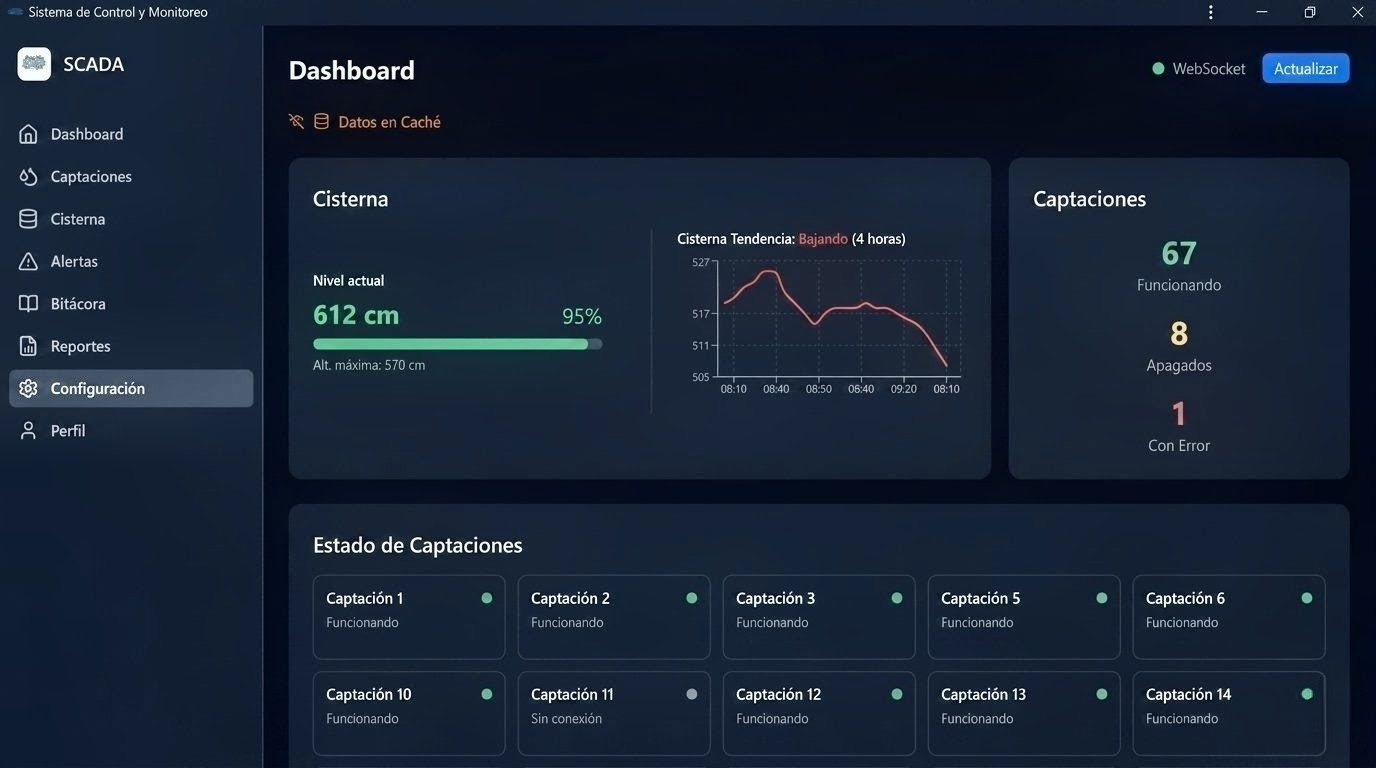Viewport: 1376px width, 768px height.
Task: Select Dashboard in the navigation sidebar
Action: [86, 133]
